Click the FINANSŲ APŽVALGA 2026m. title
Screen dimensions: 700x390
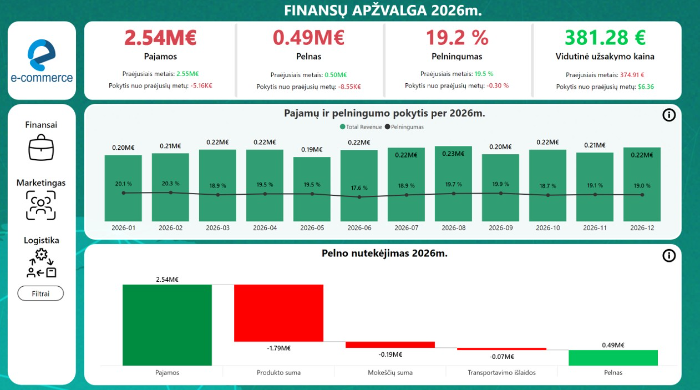[383, 10]
